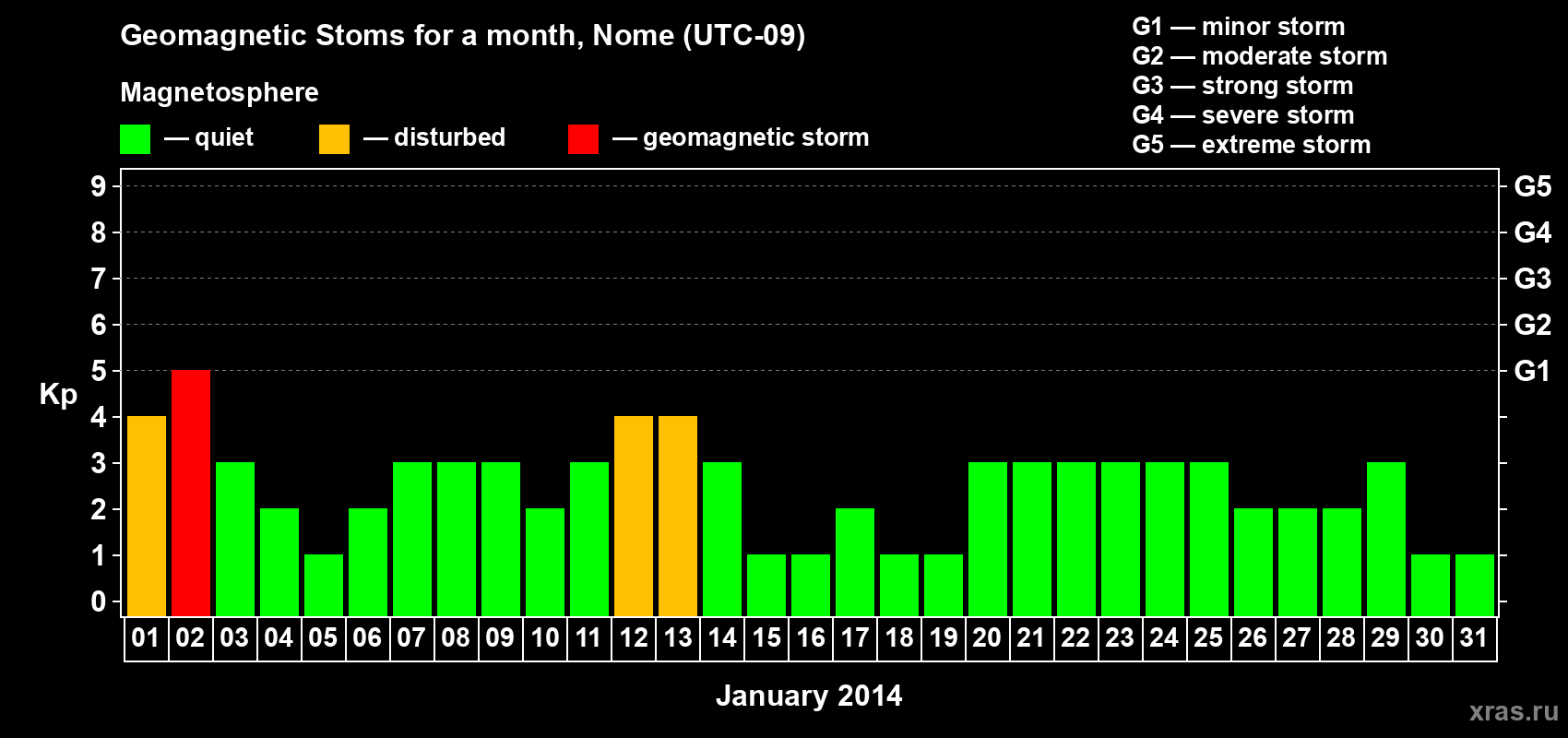Click day label "27" on the axis
Viewport: 1568px width, 738px height.
coord(1297,637)
